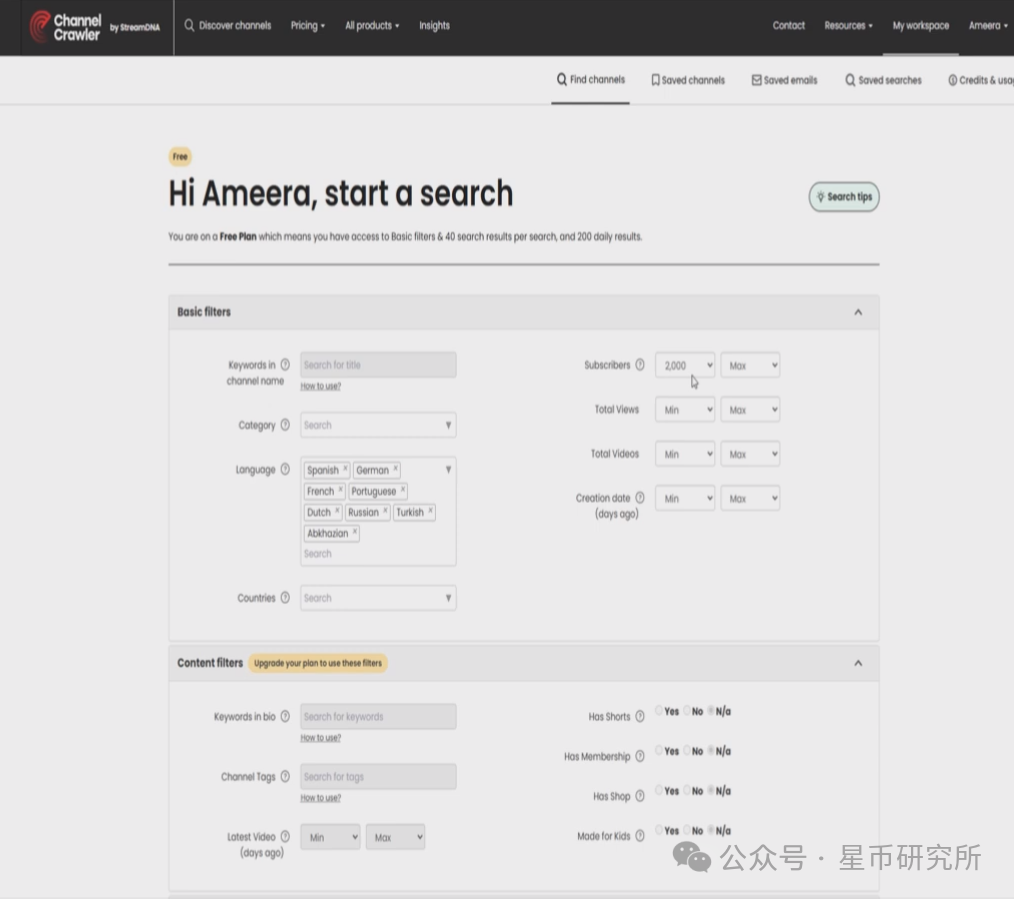Click help icon next to Category label
Image resolution: width=1014 pixels, height=899 pixels.
285,425
